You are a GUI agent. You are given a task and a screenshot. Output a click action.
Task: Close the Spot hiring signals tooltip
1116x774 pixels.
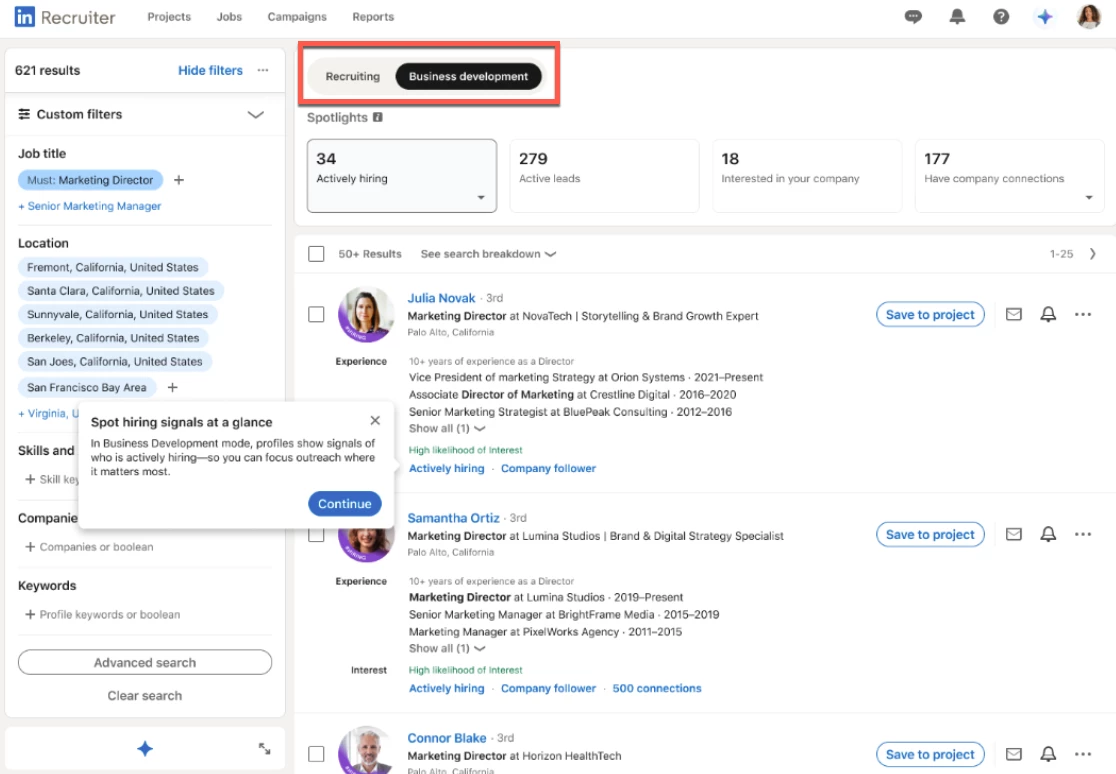point(375,421)
